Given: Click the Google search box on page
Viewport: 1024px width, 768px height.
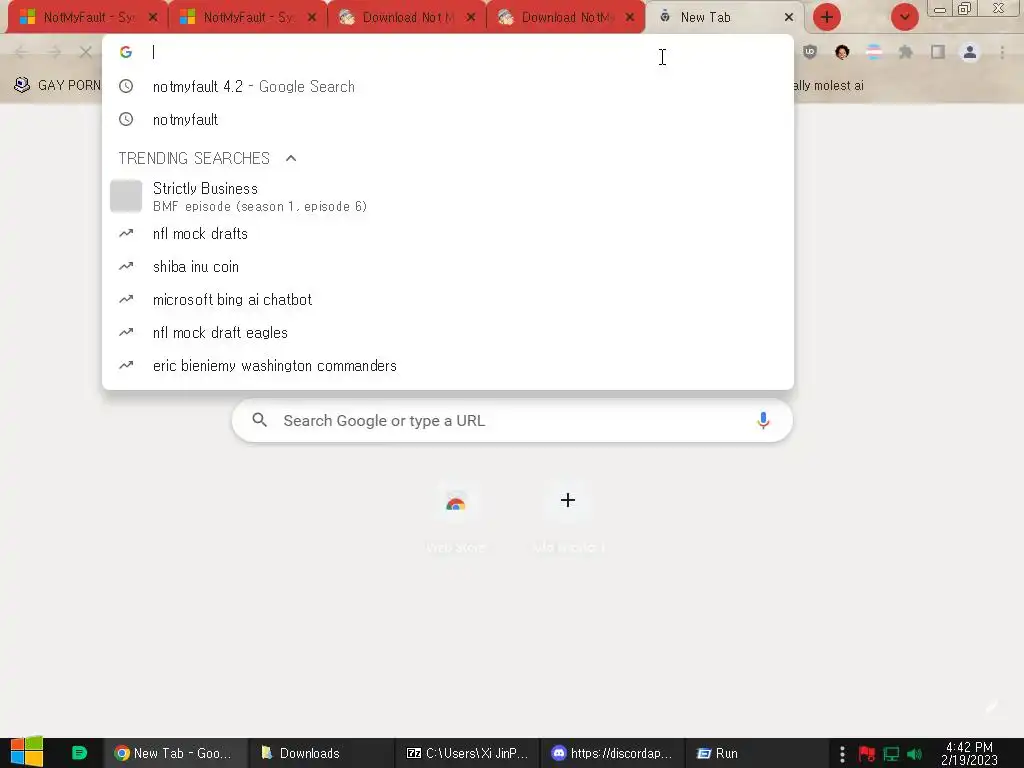Looking at the screenshot, I should 512,421.
